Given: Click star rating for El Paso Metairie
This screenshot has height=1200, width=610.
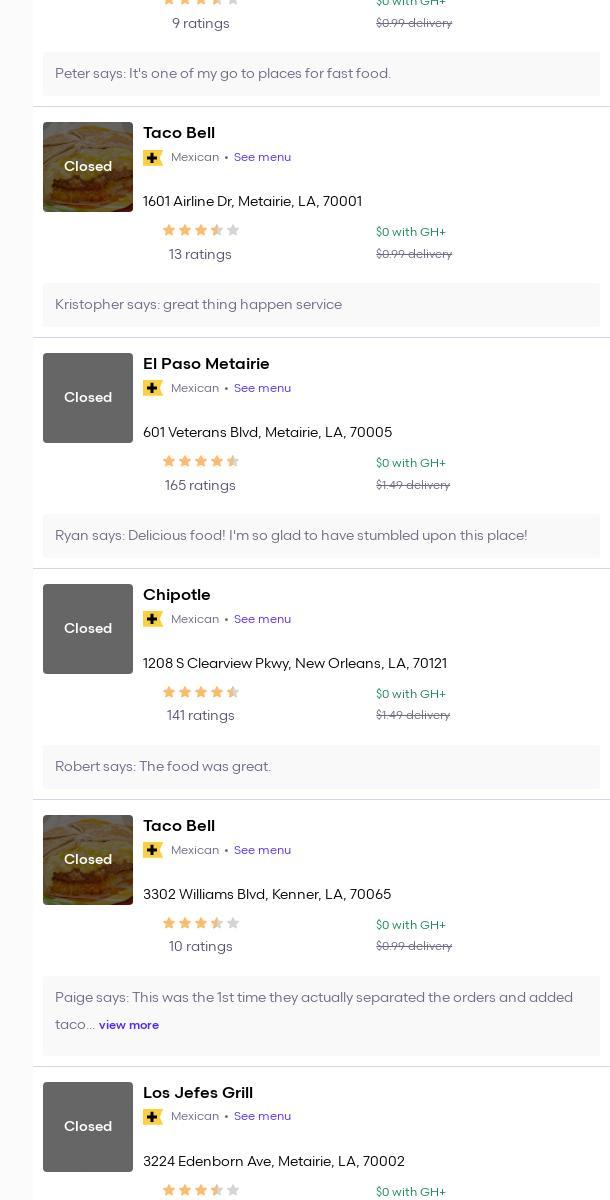Looking at the screenshot, I should click(x=200, y=462).
